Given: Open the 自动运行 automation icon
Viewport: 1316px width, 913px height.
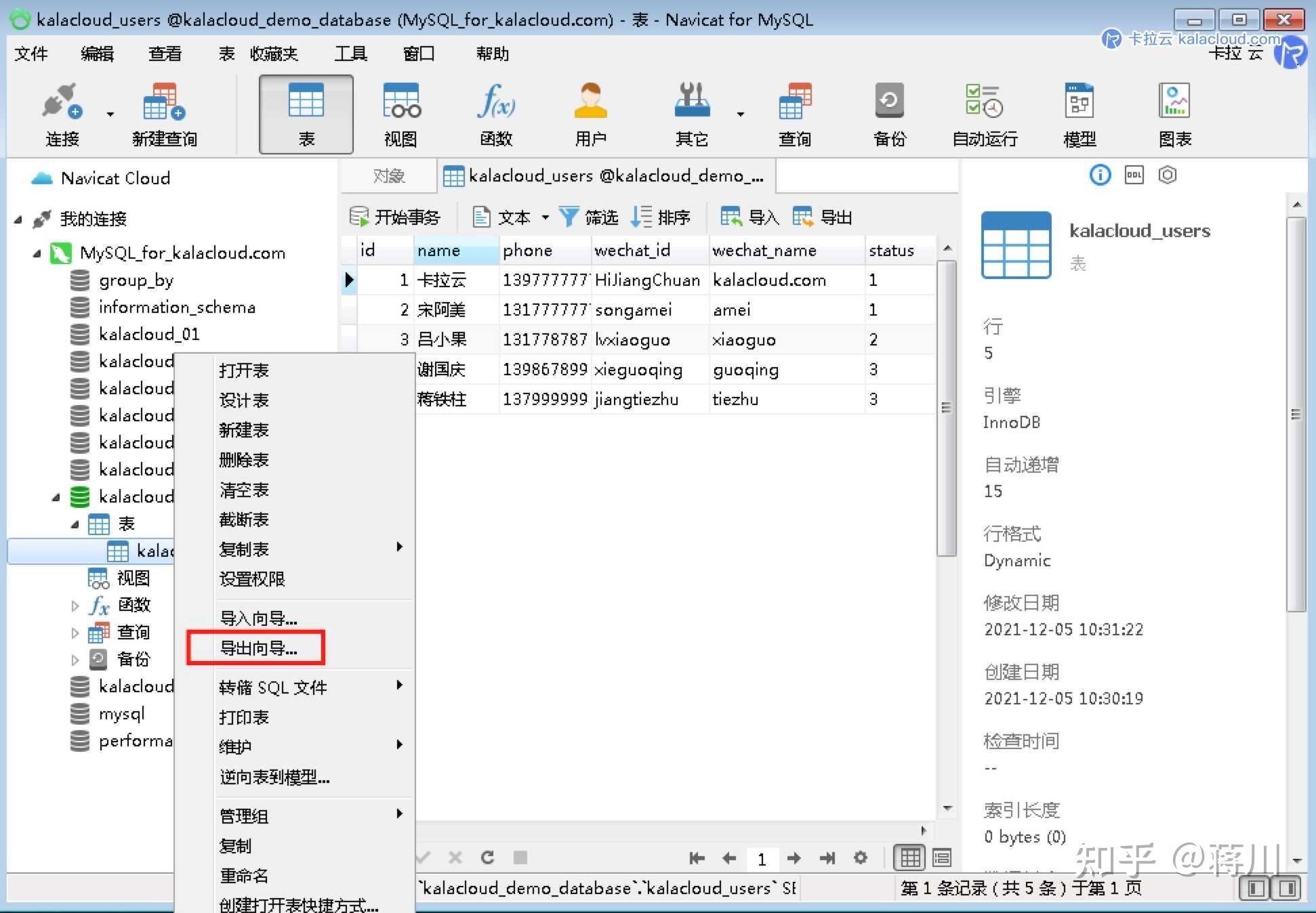Looking at the screenshot, I should pos(983,114).
